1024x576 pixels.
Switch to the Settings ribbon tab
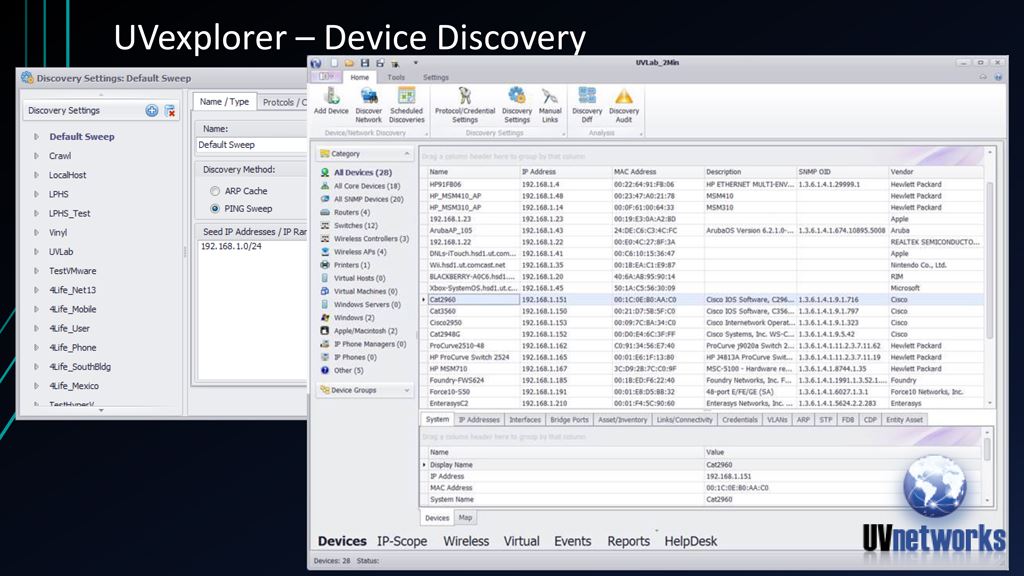pyautogui.click(x=436, y=77)
